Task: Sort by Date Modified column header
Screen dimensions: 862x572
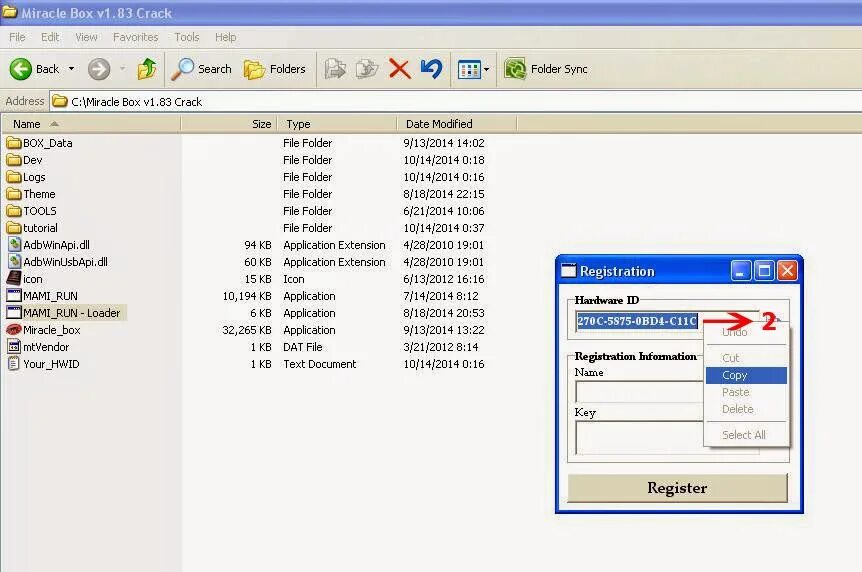Action: click(456, 124)
